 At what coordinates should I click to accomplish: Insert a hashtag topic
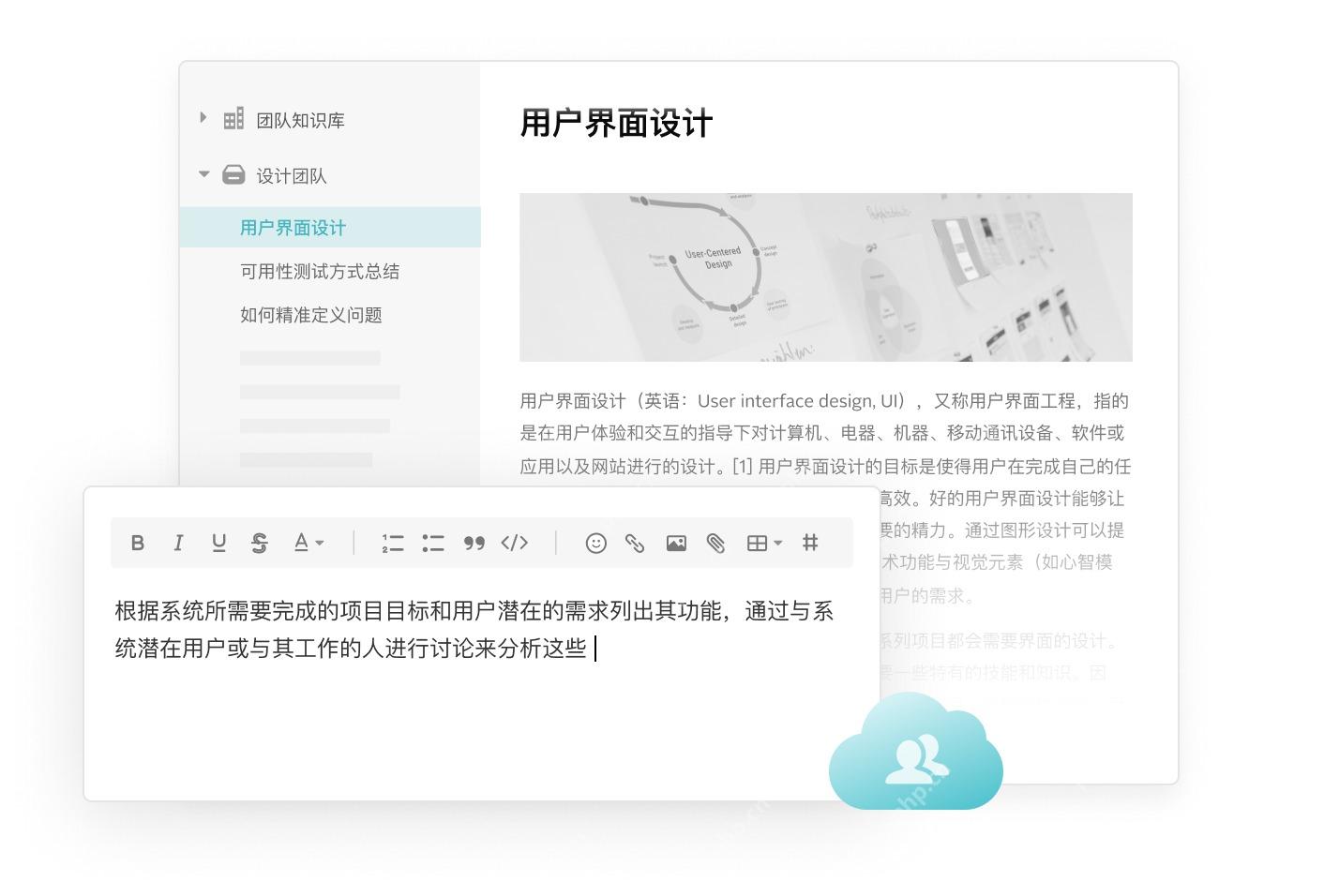coord(811,542)
